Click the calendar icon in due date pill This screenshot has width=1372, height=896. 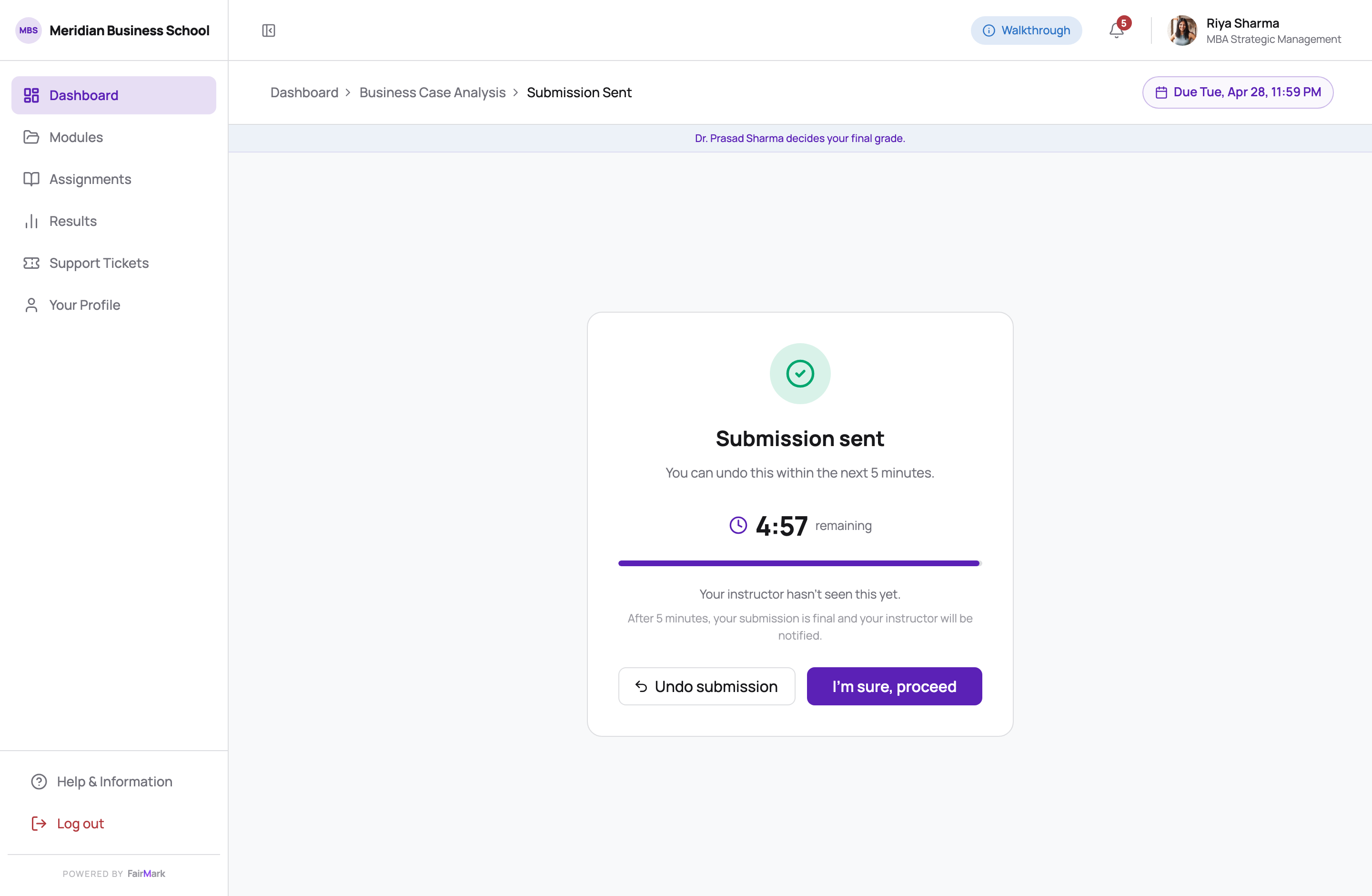1161,92
